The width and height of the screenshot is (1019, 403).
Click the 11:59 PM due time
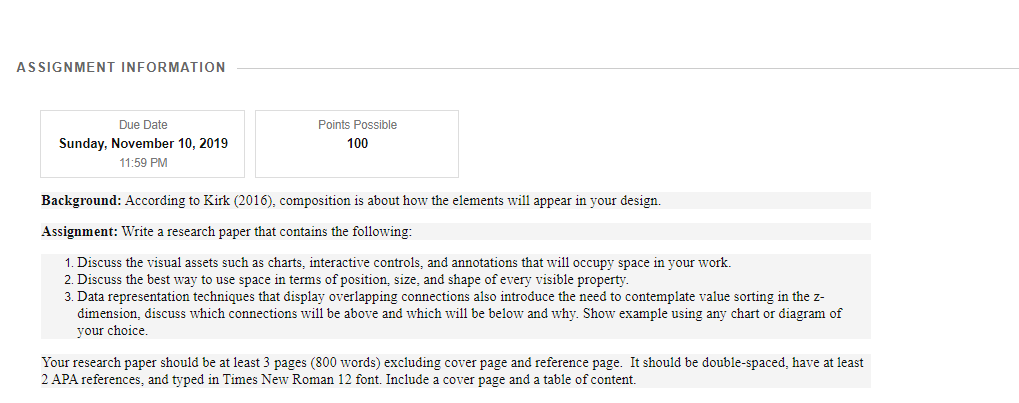pyautogui.click(x=143, y=163)
